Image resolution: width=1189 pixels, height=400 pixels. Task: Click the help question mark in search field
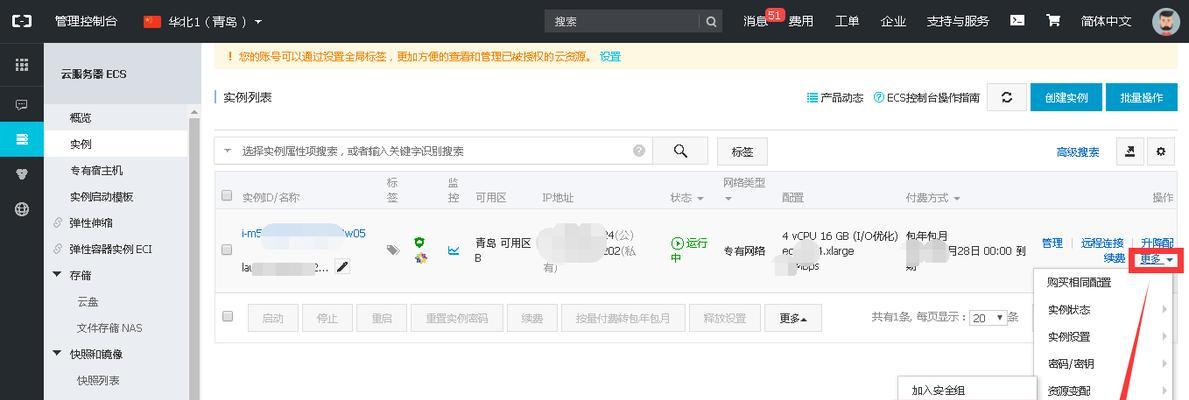[x=639, y=151]
